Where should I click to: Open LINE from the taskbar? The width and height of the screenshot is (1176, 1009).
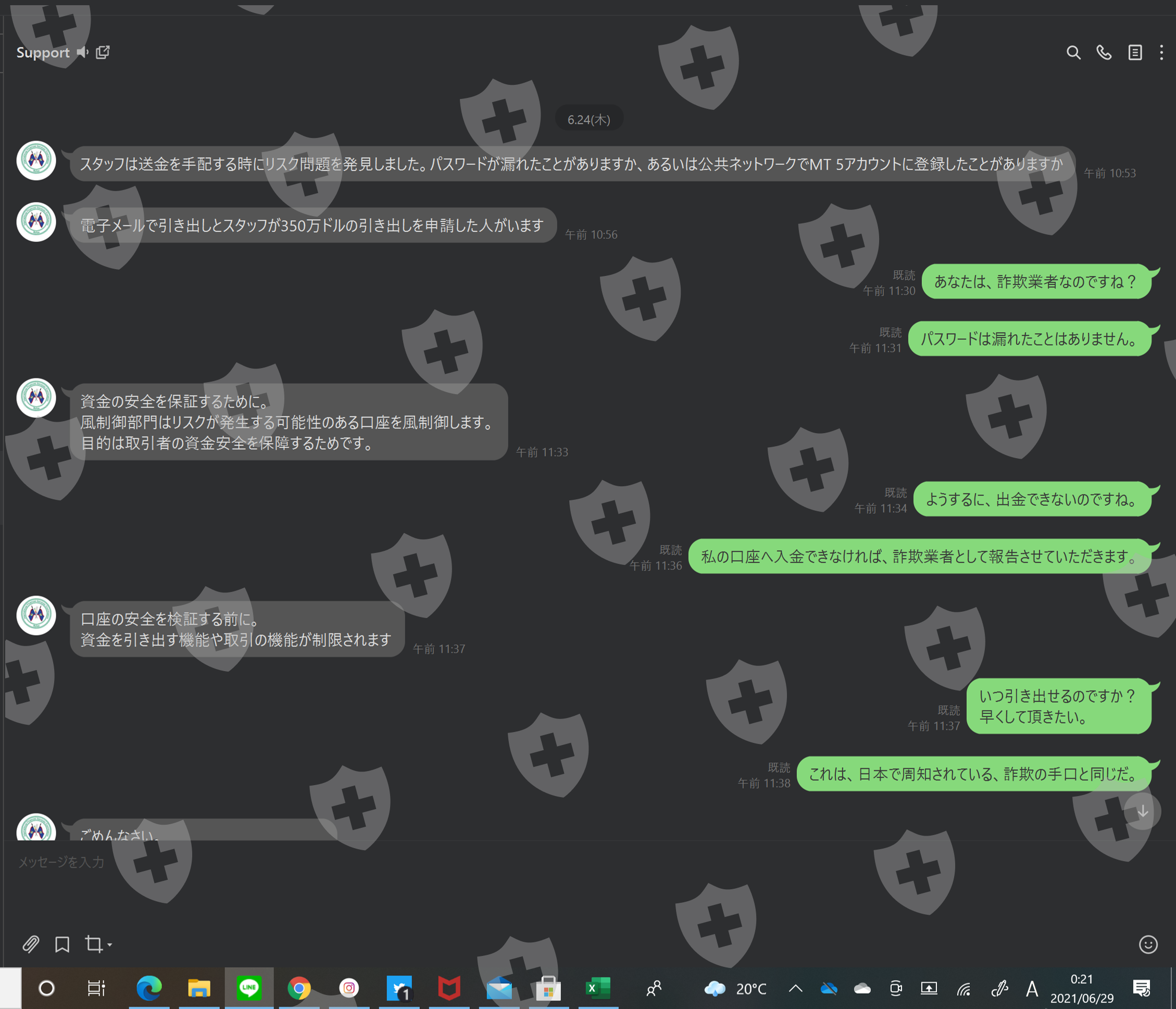[x=248, y=988]
